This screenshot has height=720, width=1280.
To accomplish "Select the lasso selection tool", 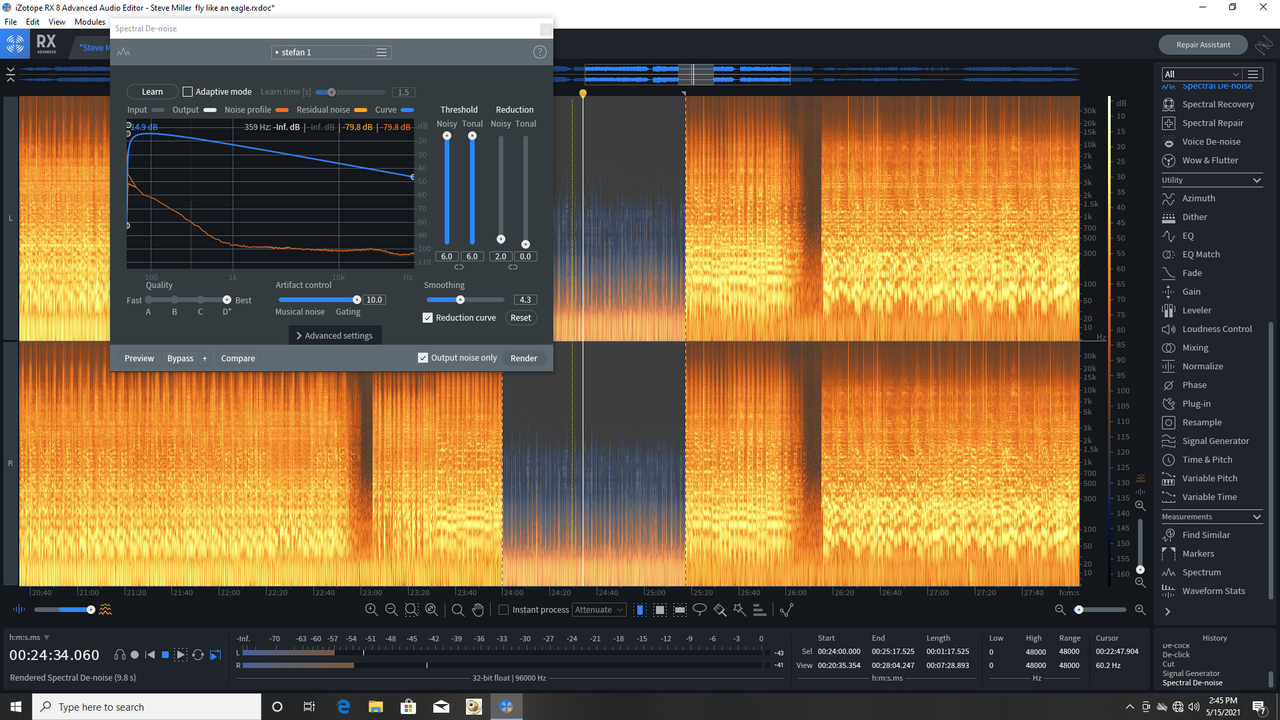I will coord(700,610).
